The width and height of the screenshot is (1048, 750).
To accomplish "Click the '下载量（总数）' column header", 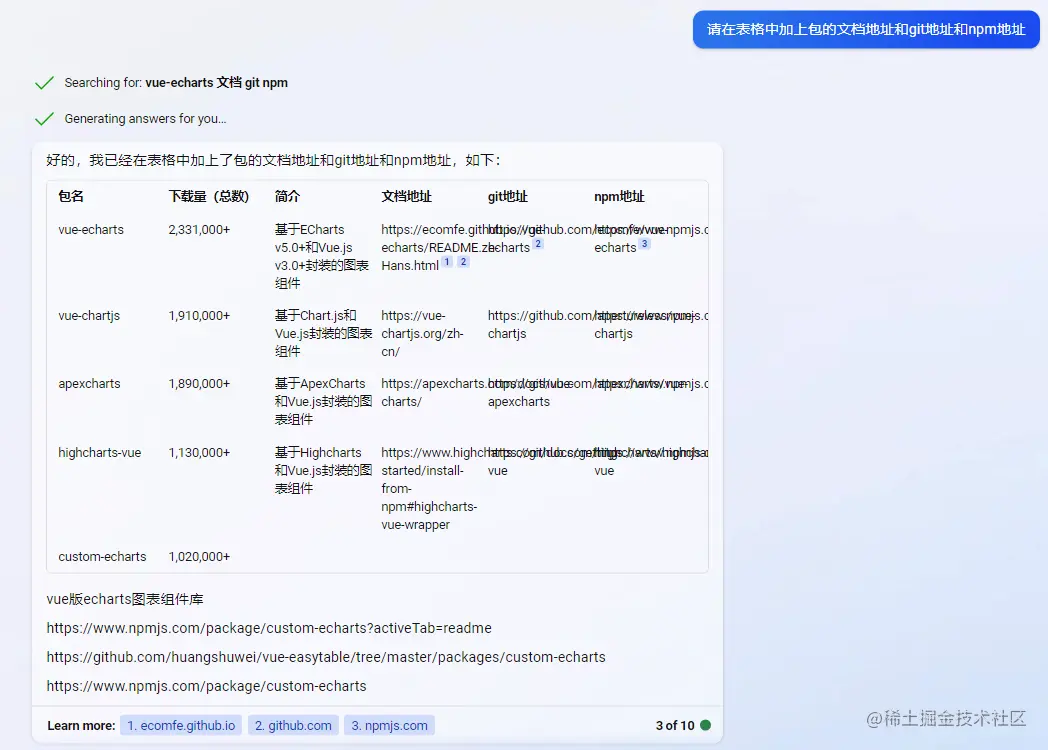I will pos(209,197).
